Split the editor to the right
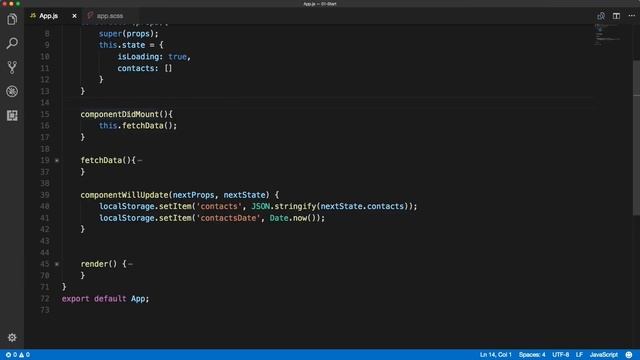The height and width of the screenshot is (360, 640). (x=616, y=16)
